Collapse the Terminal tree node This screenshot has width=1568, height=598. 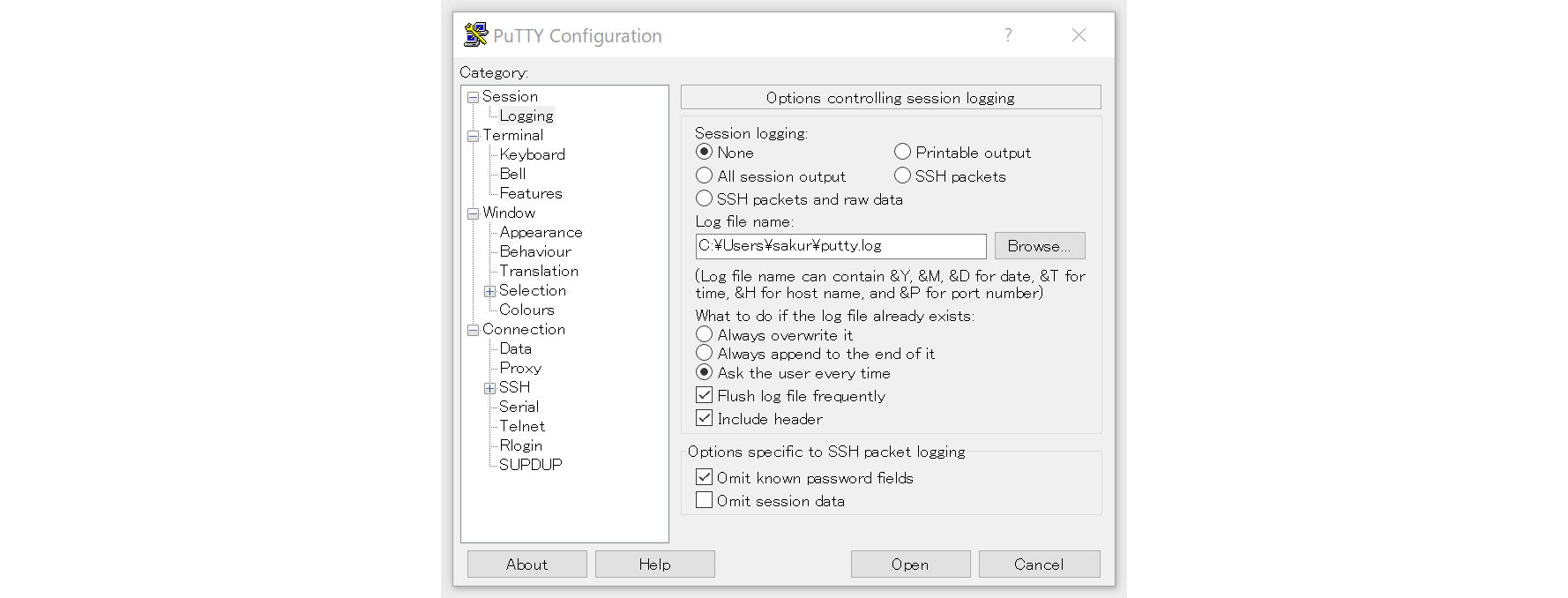(x=474, y=137)
